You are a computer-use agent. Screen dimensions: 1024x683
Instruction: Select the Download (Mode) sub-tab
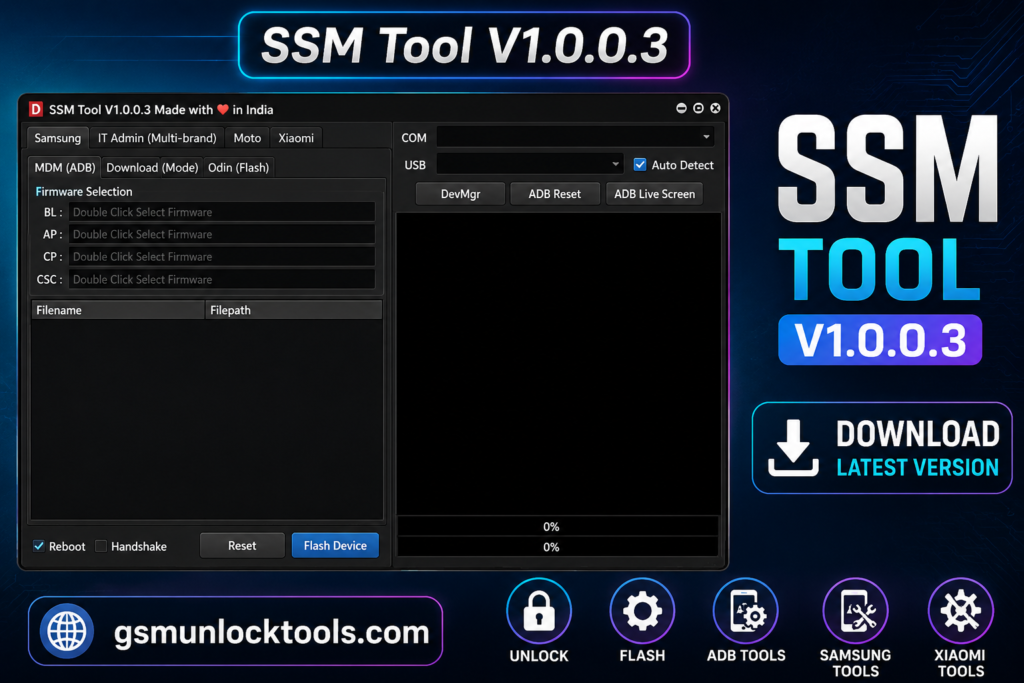[152, 167]
